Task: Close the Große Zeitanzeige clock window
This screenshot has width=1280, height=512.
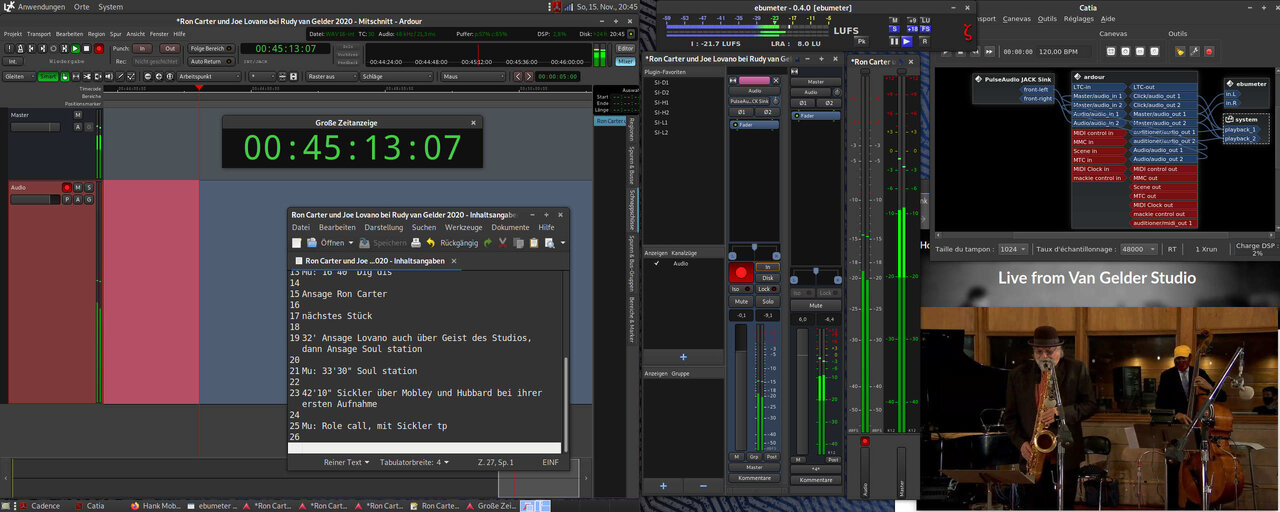Action: pos(473,123)
